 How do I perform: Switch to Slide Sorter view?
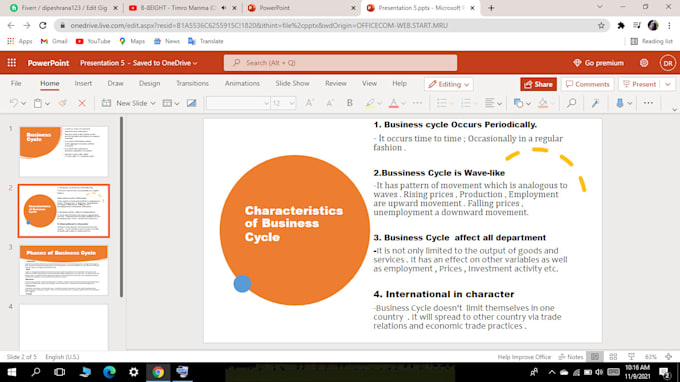coord(613,356)
